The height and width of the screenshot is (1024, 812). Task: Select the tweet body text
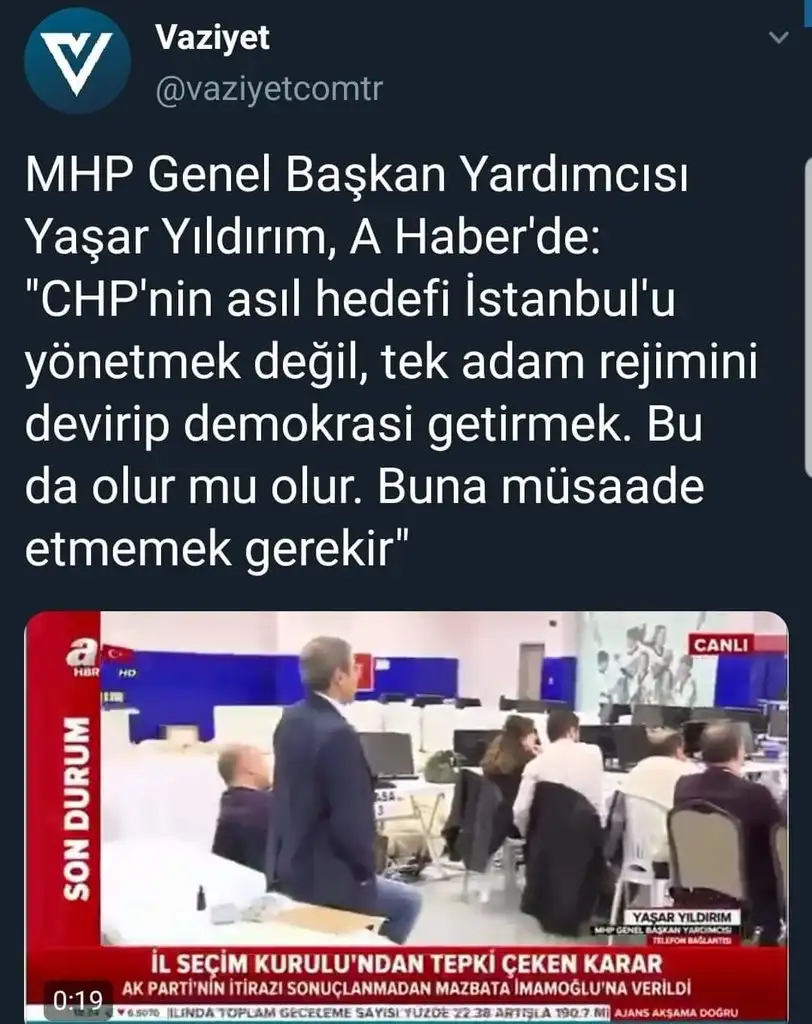point(391,361)
